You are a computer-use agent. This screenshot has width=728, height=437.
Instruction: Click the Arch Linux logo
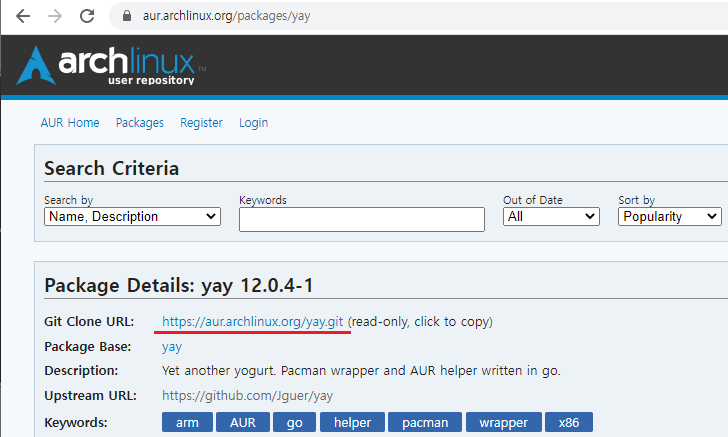111,65
